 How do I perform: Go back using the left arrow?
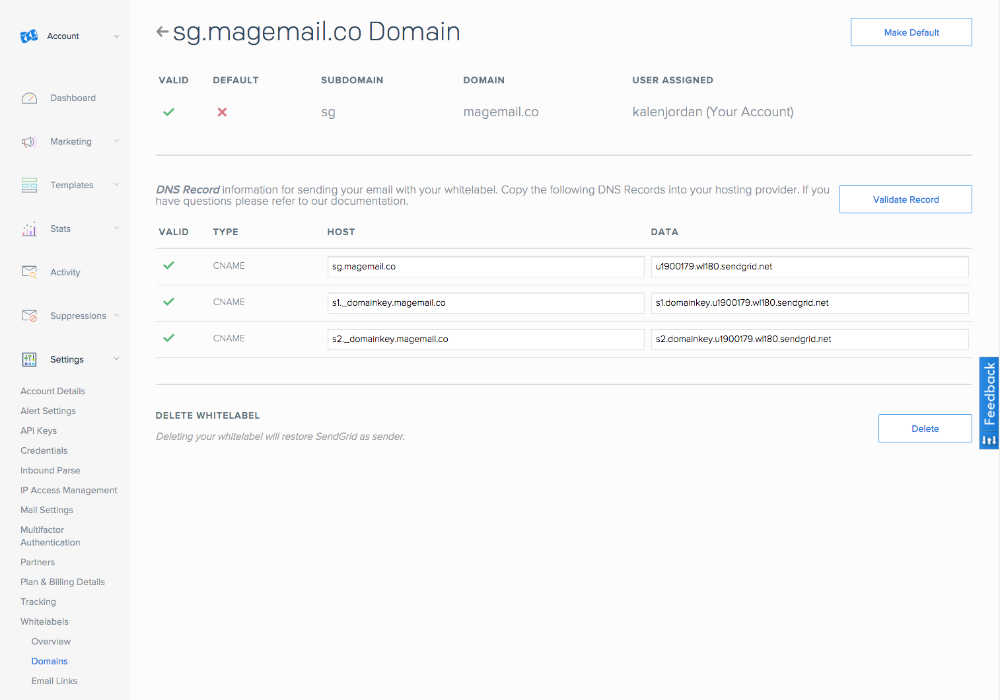point(162,32)
